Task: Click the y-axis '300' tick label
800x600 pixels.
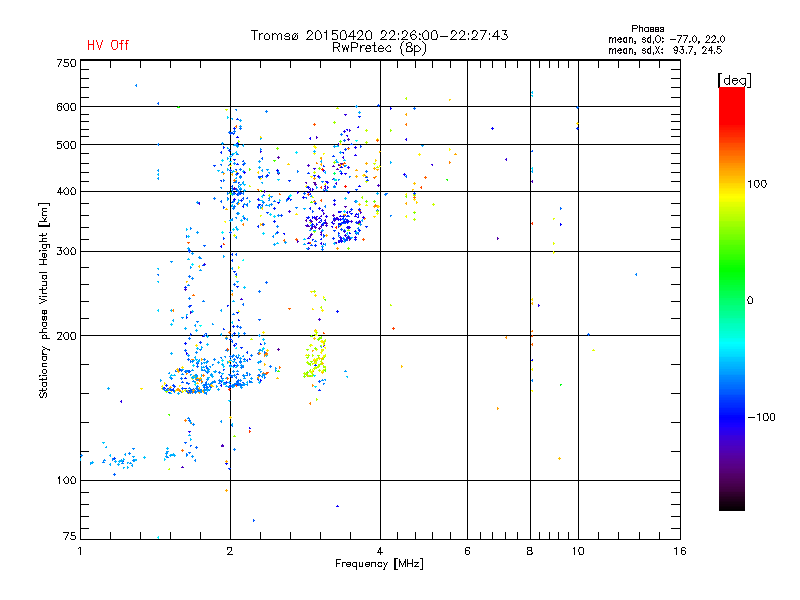Action: pos(66,251)
